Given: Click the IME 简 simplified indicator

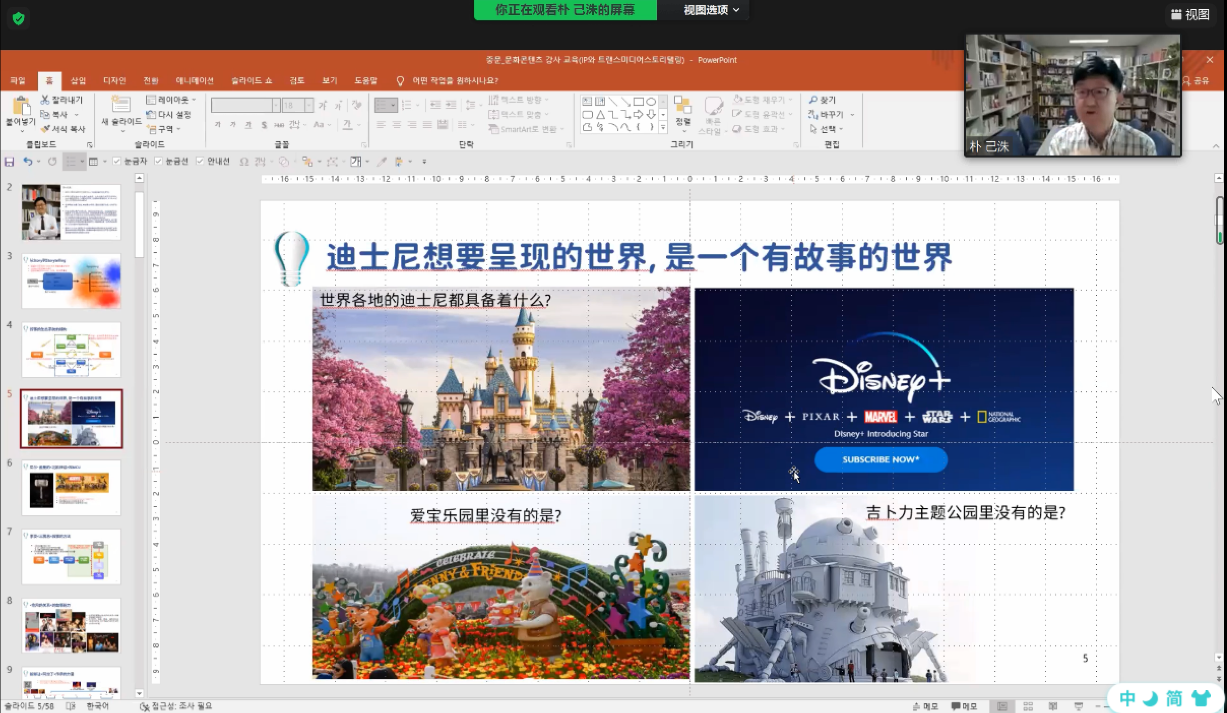Looking at the screenshot, I should [1174, 698].
